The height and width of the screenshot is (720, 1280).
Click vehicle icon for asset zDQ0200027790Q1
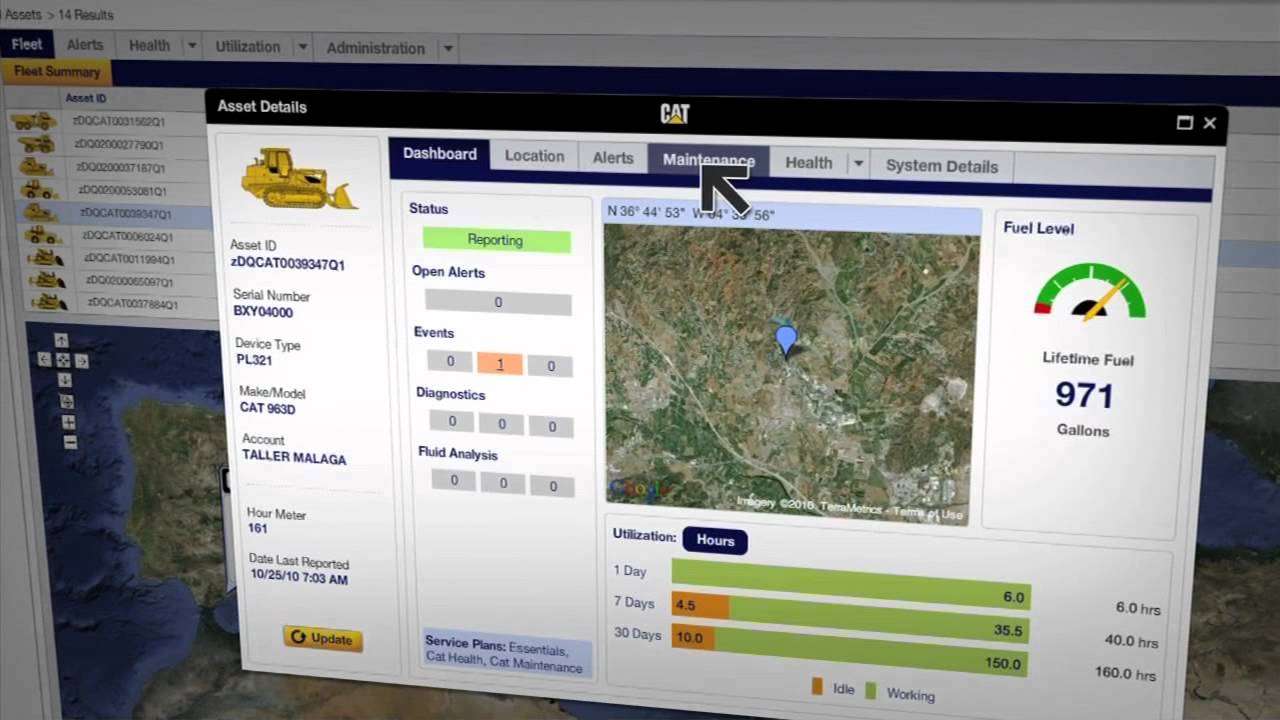36,144
